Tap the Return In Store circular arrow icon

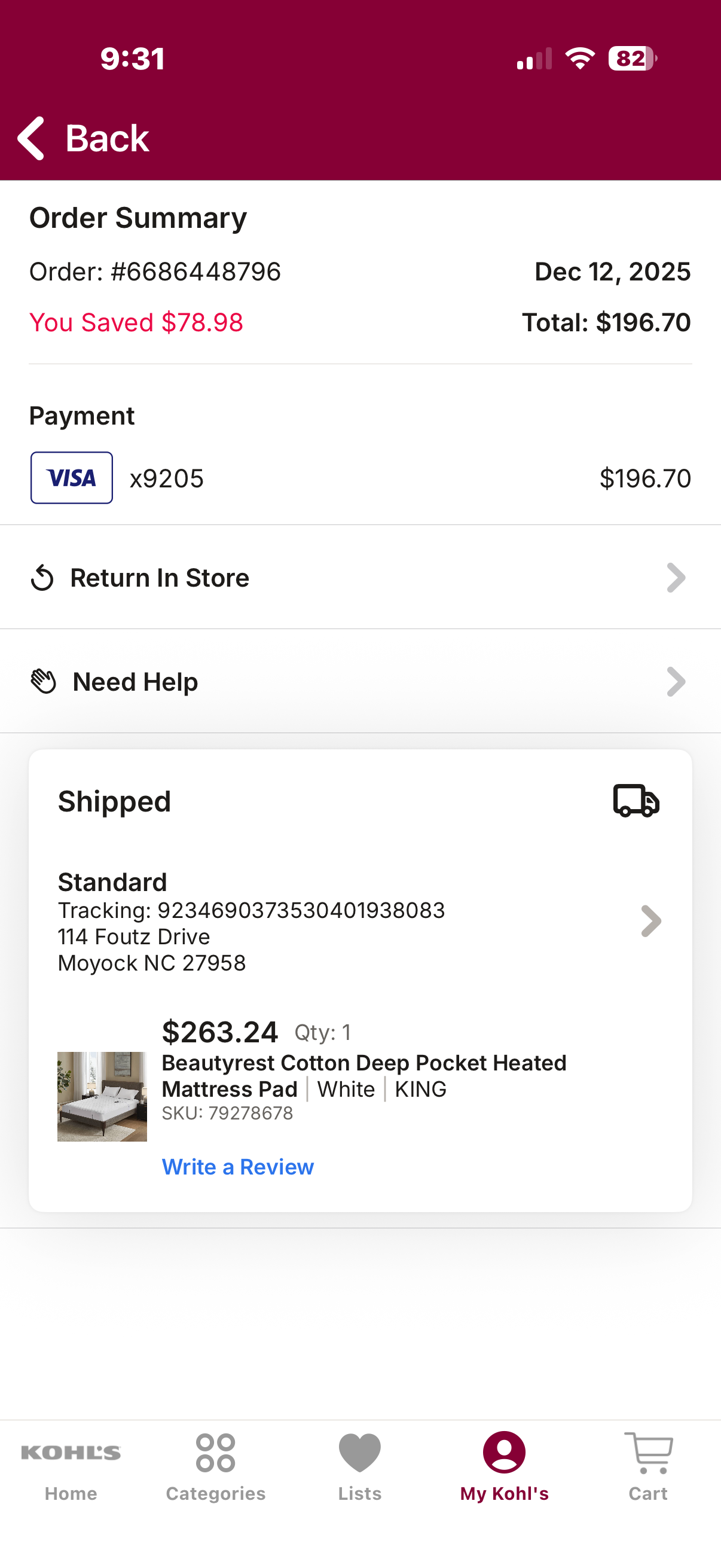point(42,578)
